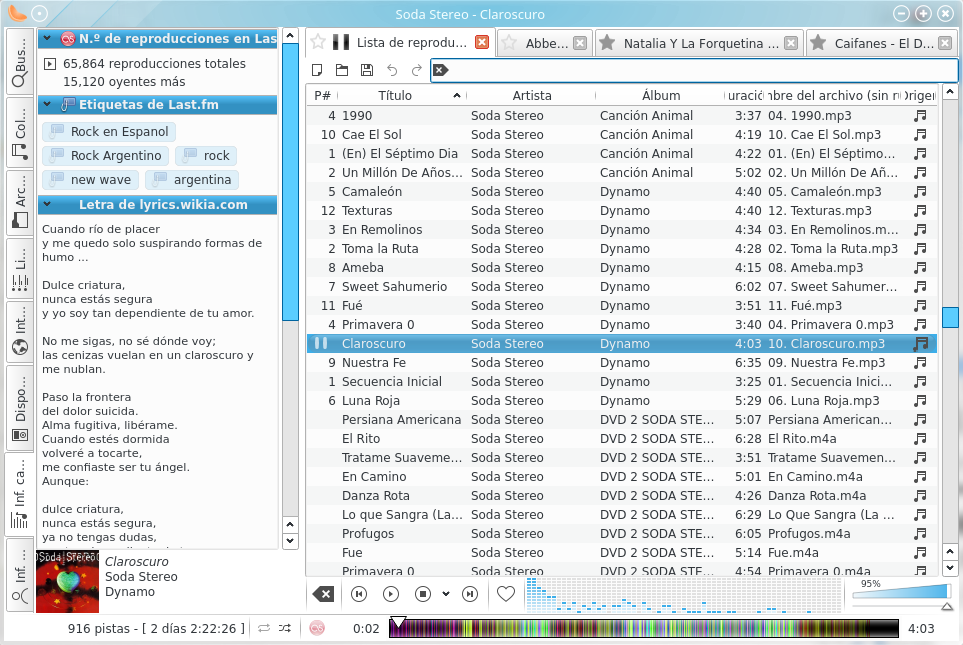Click music note icon for 1990 row

click(919, 115)
